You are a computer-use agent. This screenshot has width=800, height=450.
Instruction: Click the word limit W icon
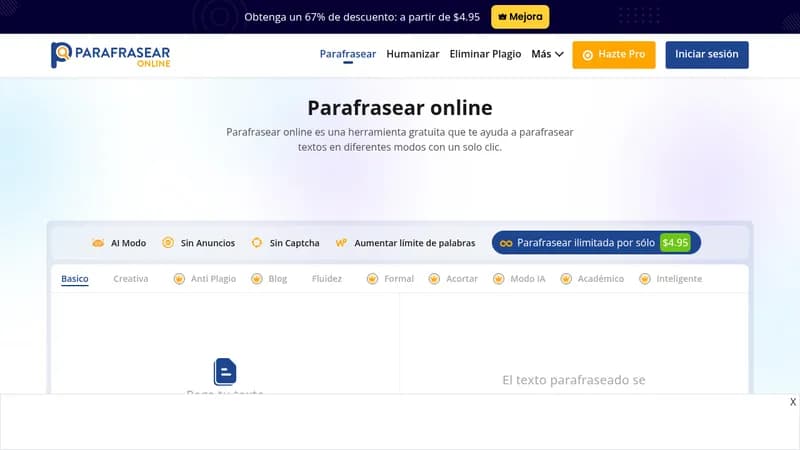(x=341, y=243)
